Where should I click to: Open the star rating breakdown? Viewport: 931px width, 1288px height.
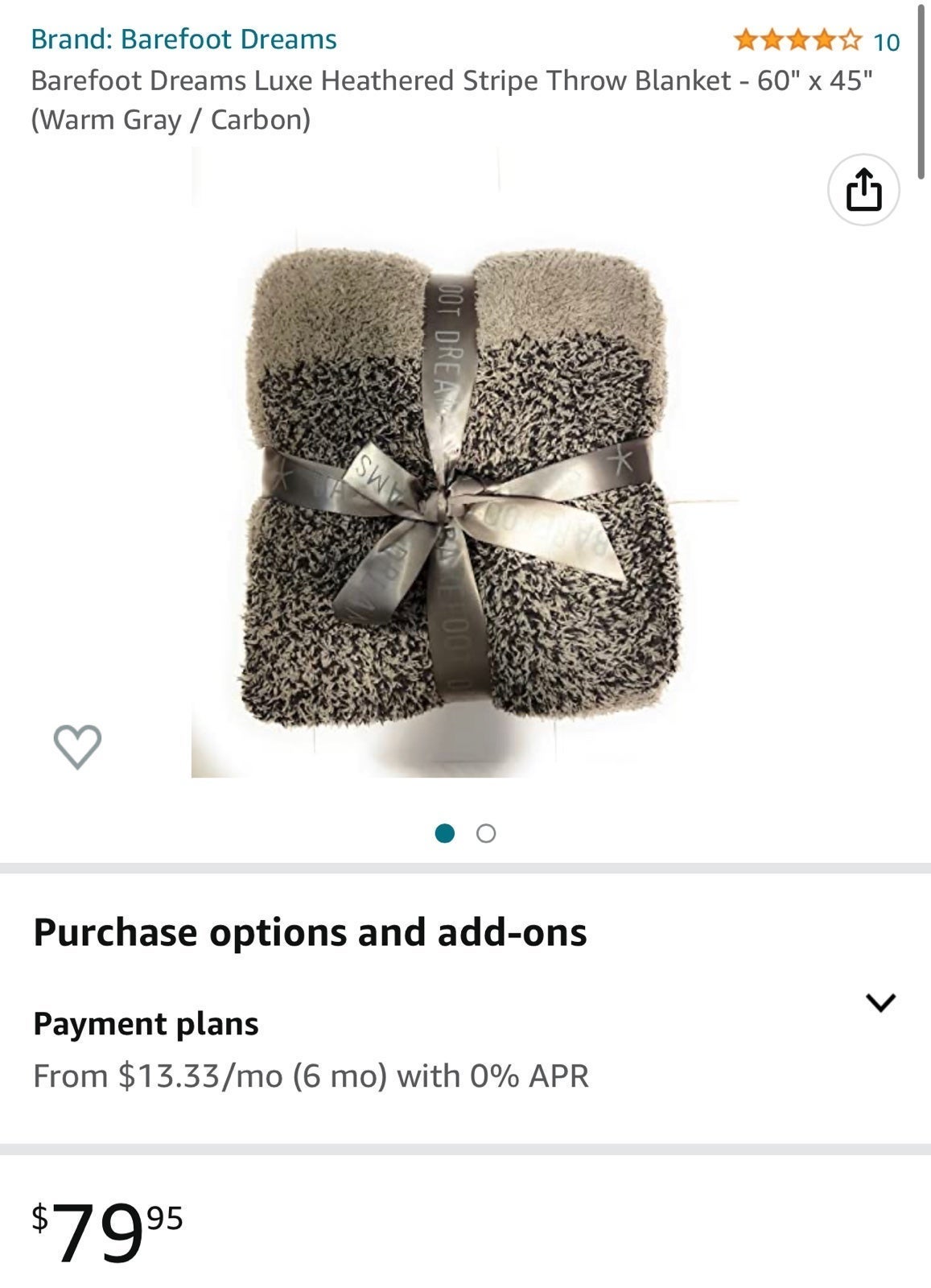point(798,40)
